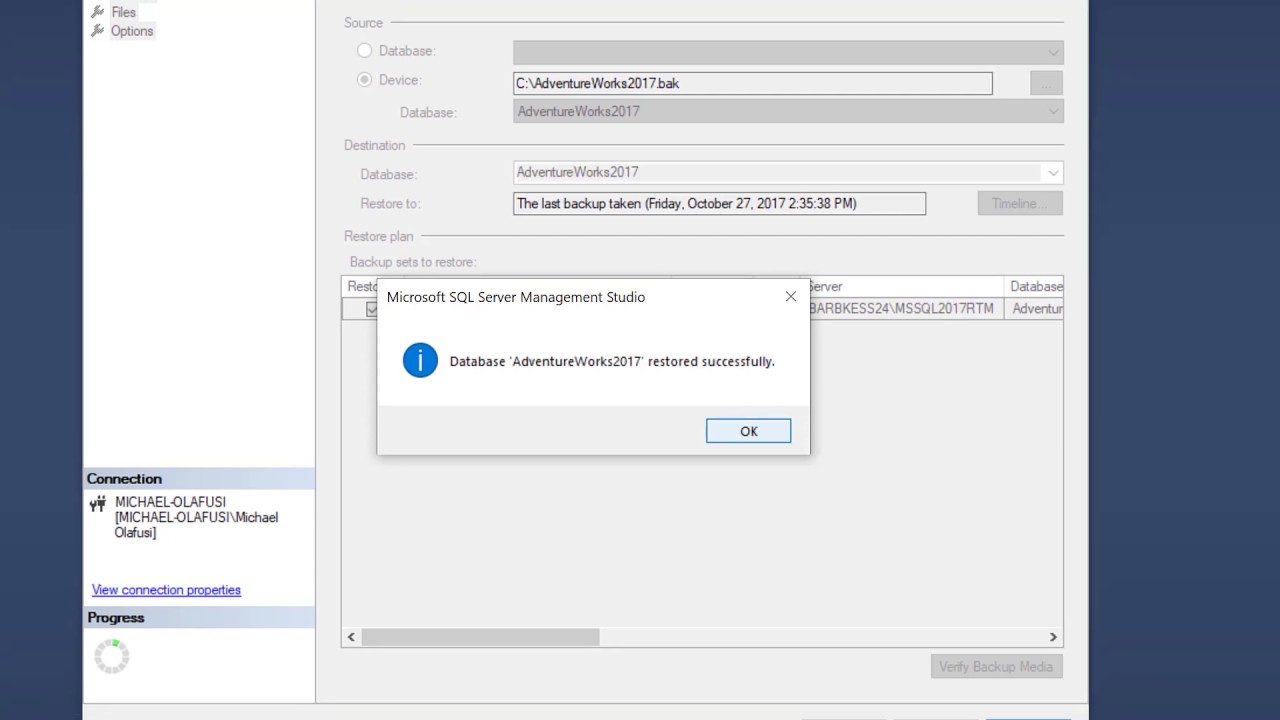Click the horizontal scrollbar thumb in backup grid
Image resolution: width=1280 pixels, height=720 pixels.
480,637
